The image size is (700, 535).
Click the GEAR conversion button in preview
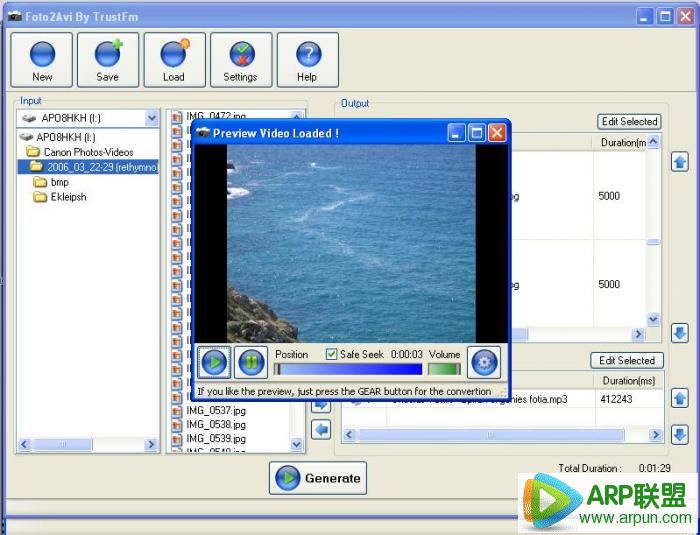click(x=484, y=362)
